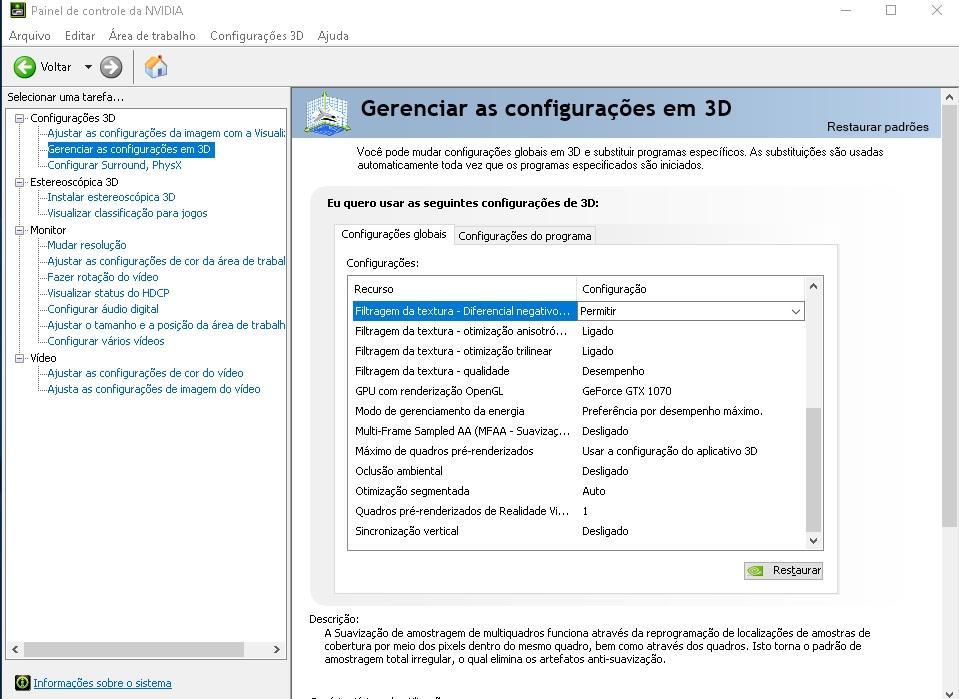Open Configurar vários vídeos
Image resolution: width=959 pixels, height=699 pixels.
point(106,341)
